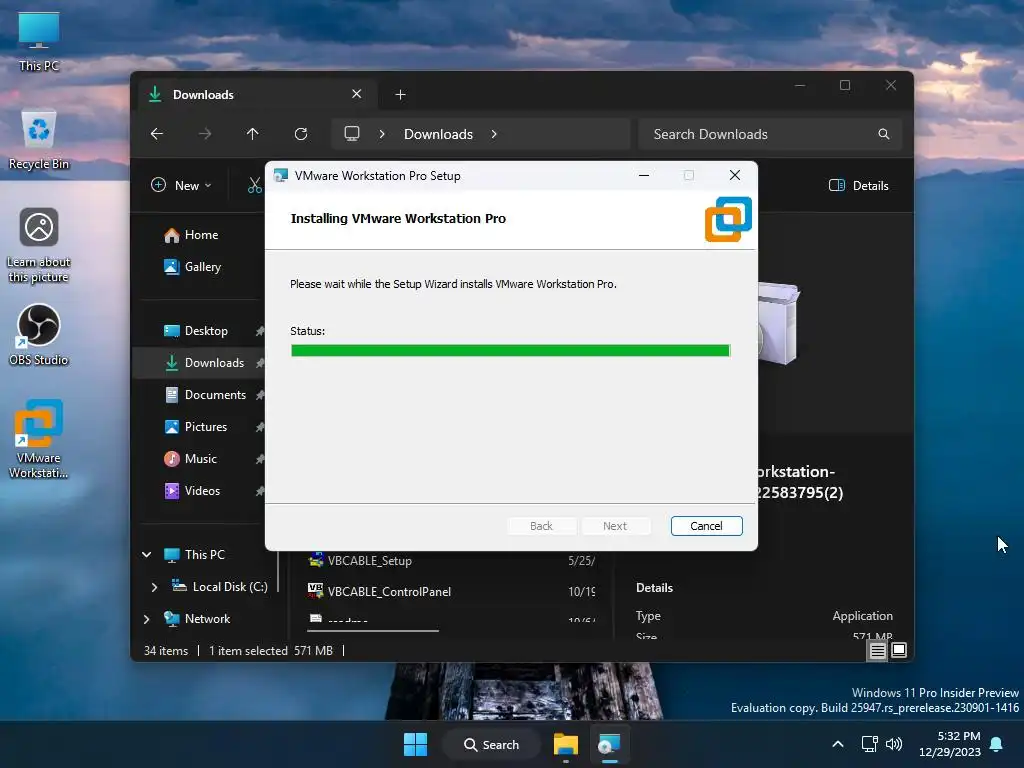1024x768 pixels.
Task: Click the PC icon in the address bar
Action: coord(352,134)
